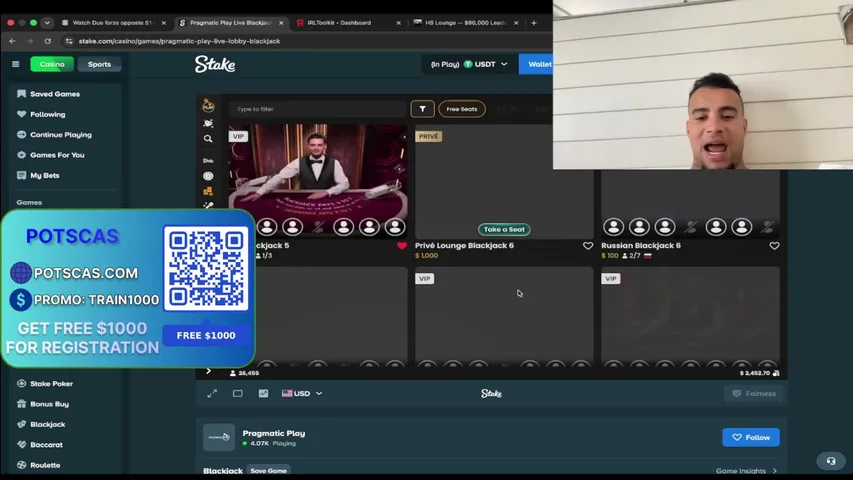
Task: Follow Pragmatic Play provider
Action: [751, 438]
